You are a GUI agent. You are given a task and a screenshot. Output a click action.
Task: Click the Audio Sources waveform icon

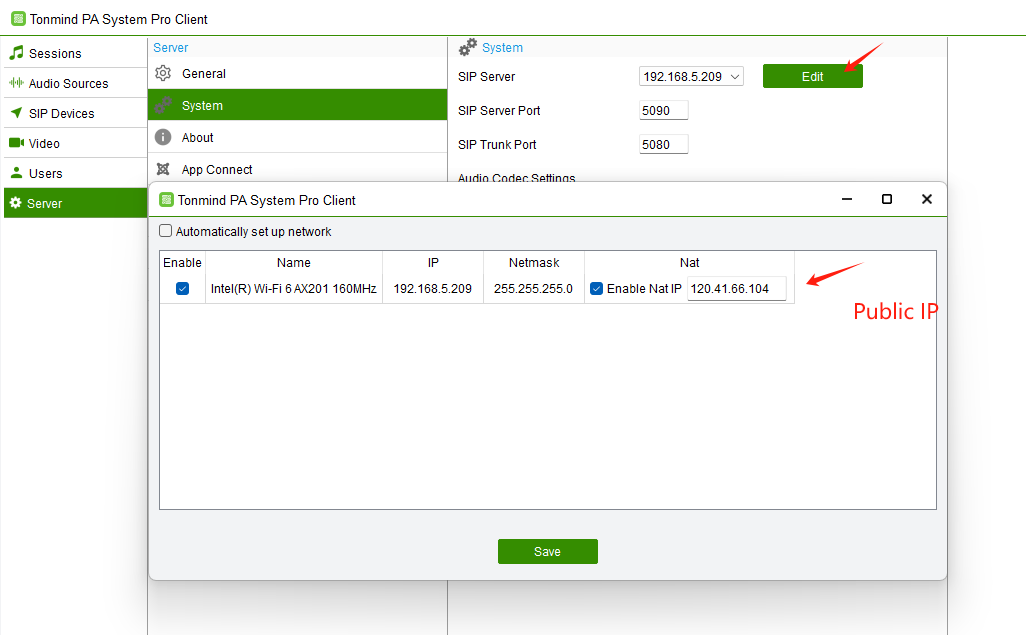[x=16, y=83]
